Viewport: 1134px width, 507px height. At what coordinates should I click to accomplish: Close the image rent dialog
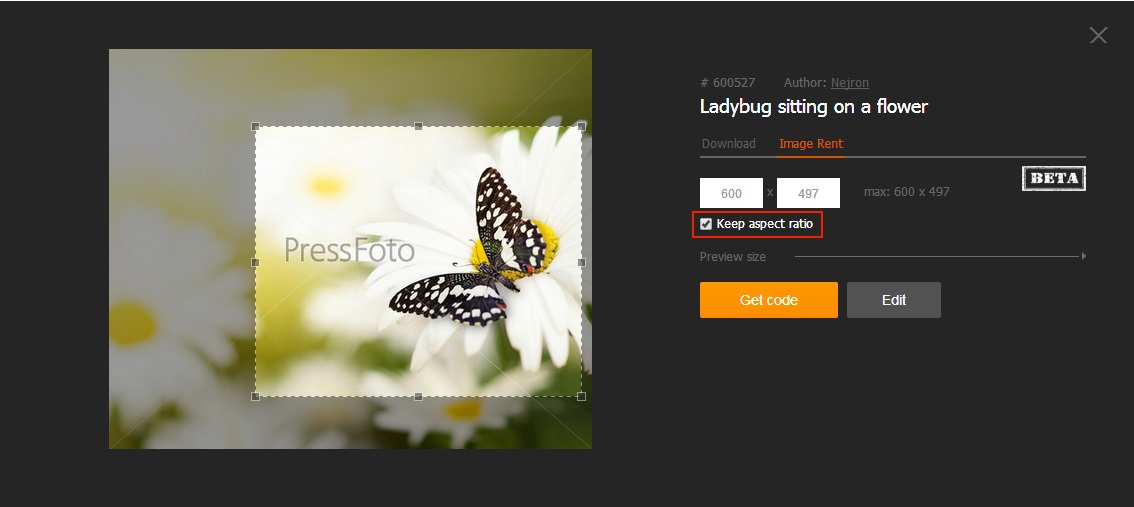[1098, 35]
